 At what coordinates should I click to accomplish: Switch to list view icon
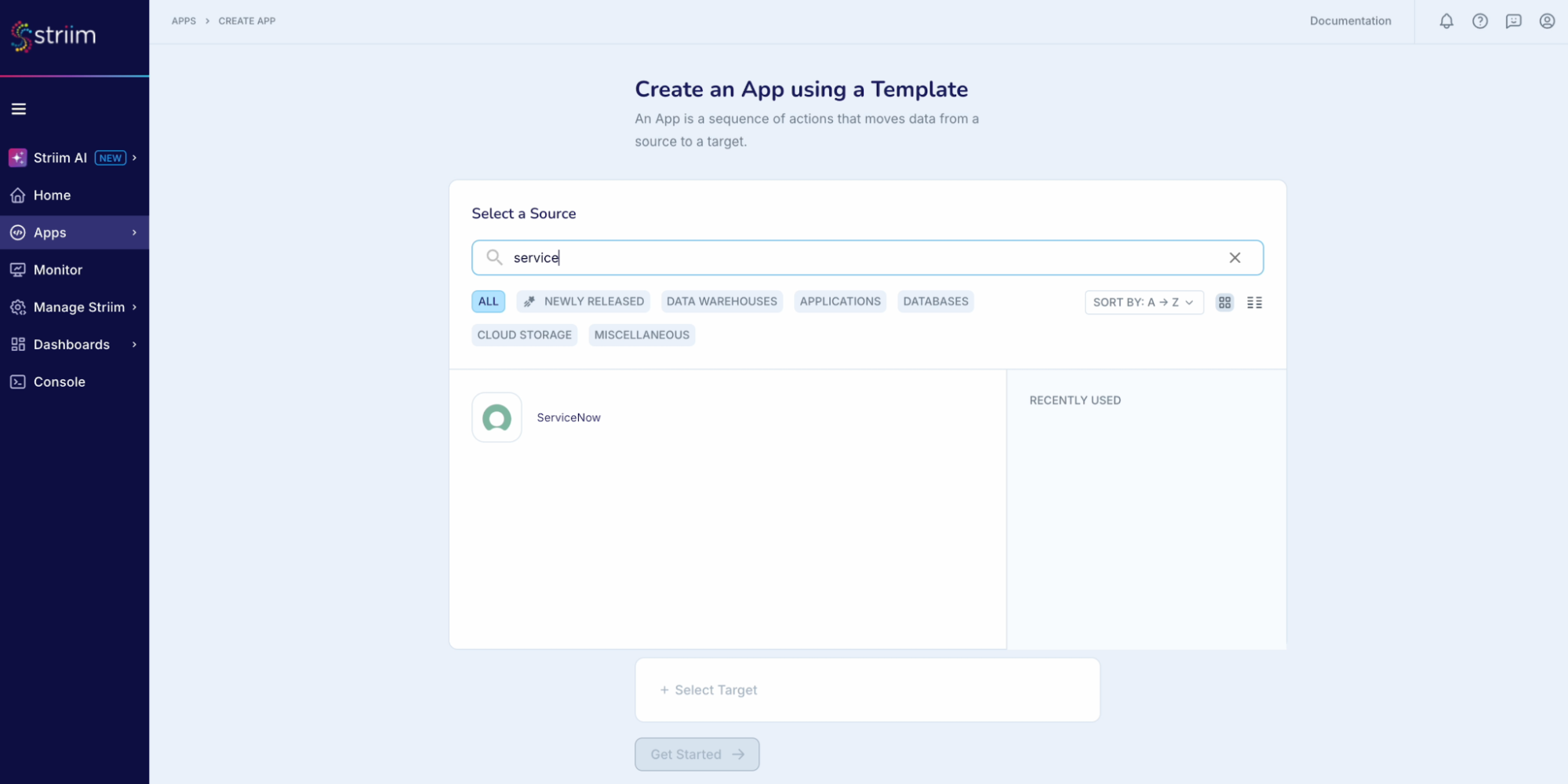click(1254, 302)
